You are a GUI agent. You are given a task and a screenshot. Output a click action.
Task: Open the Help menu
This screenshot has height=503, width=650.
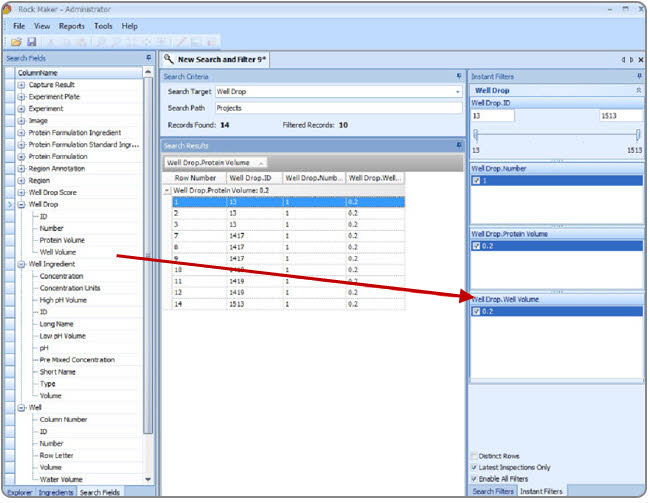(129, 26)
